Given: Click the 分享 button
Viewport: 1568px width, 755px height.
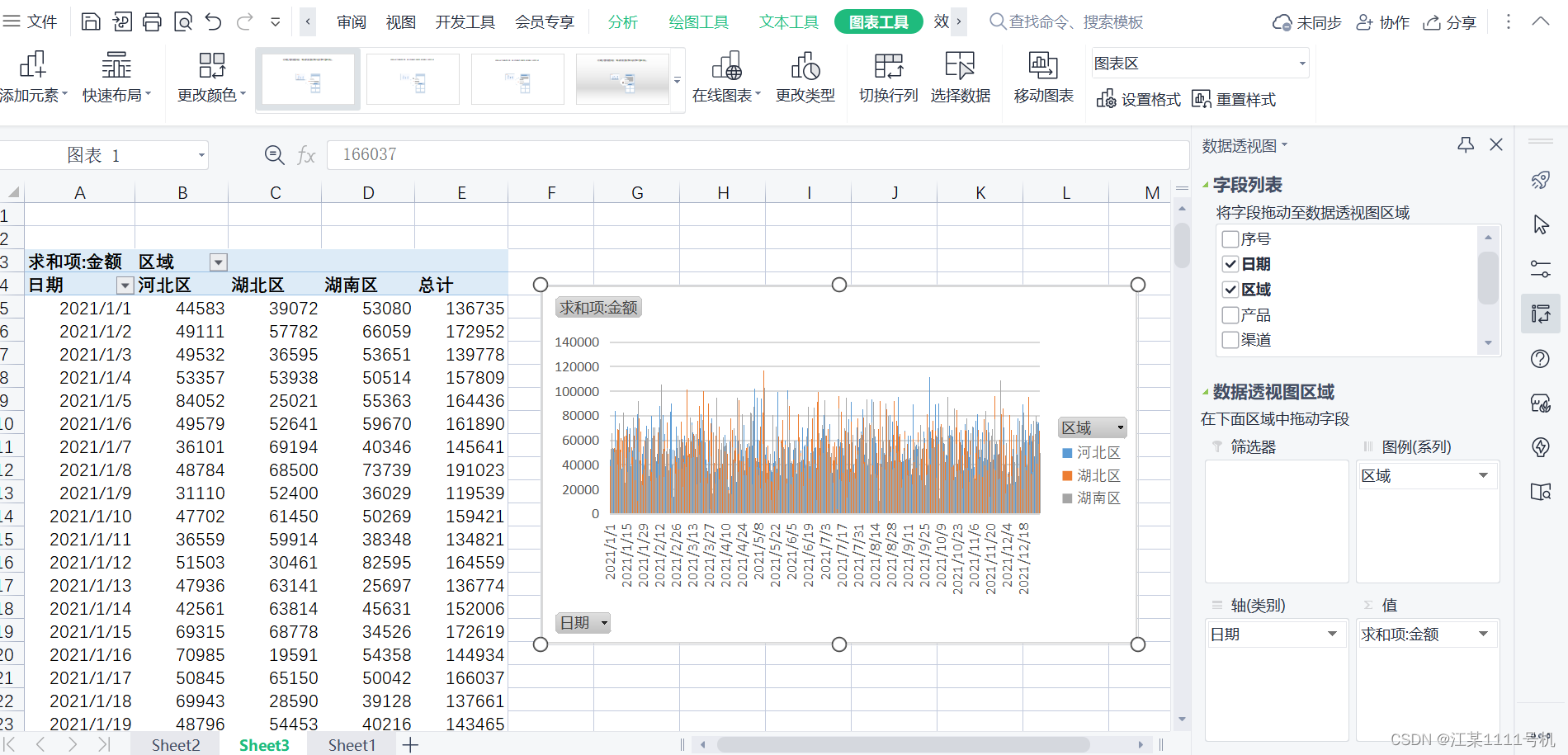Looking at the screenshot, I should 1450,22.
